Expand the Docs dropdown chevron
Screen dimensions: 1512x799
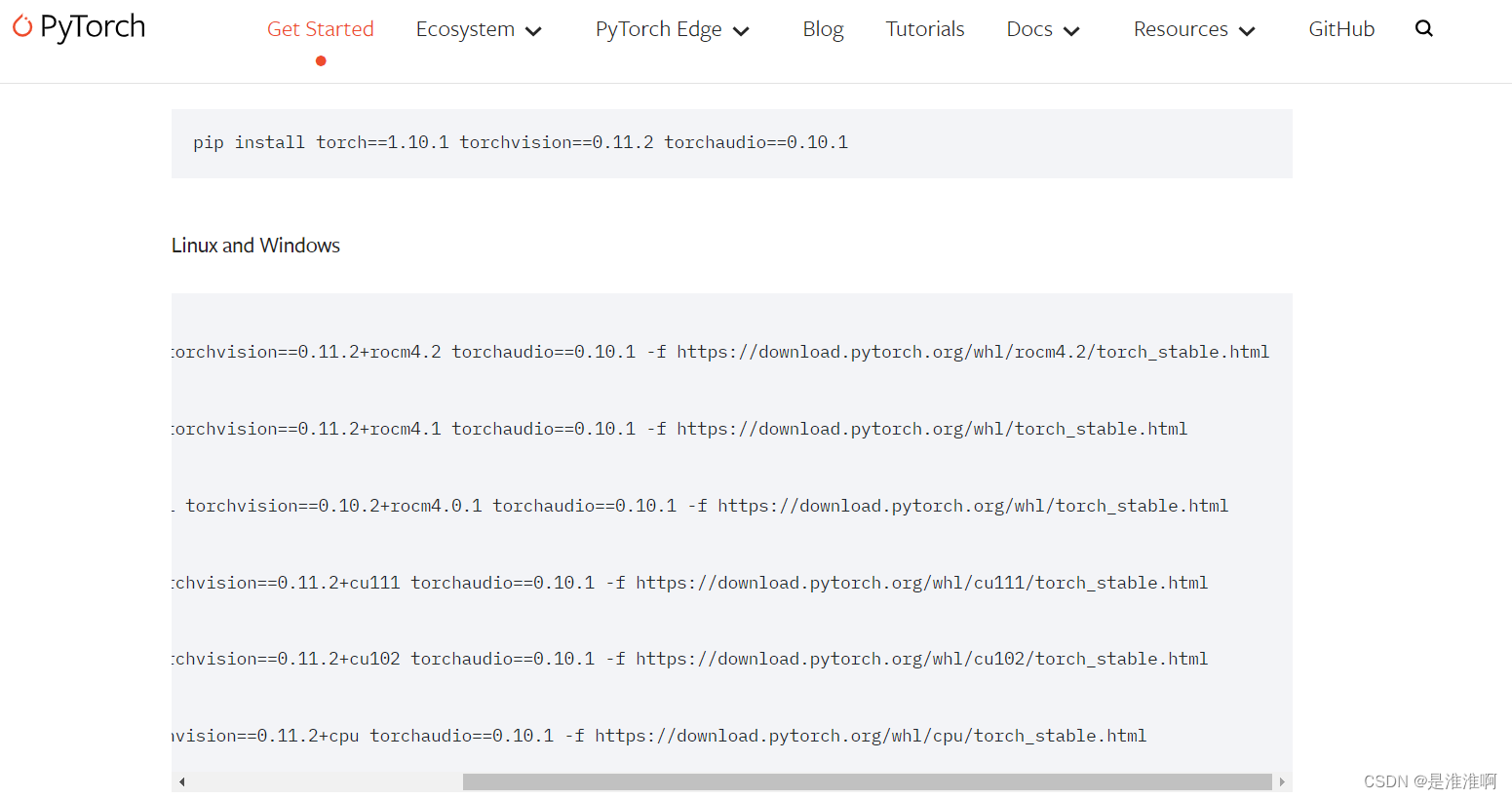[x=1072, y=30]
